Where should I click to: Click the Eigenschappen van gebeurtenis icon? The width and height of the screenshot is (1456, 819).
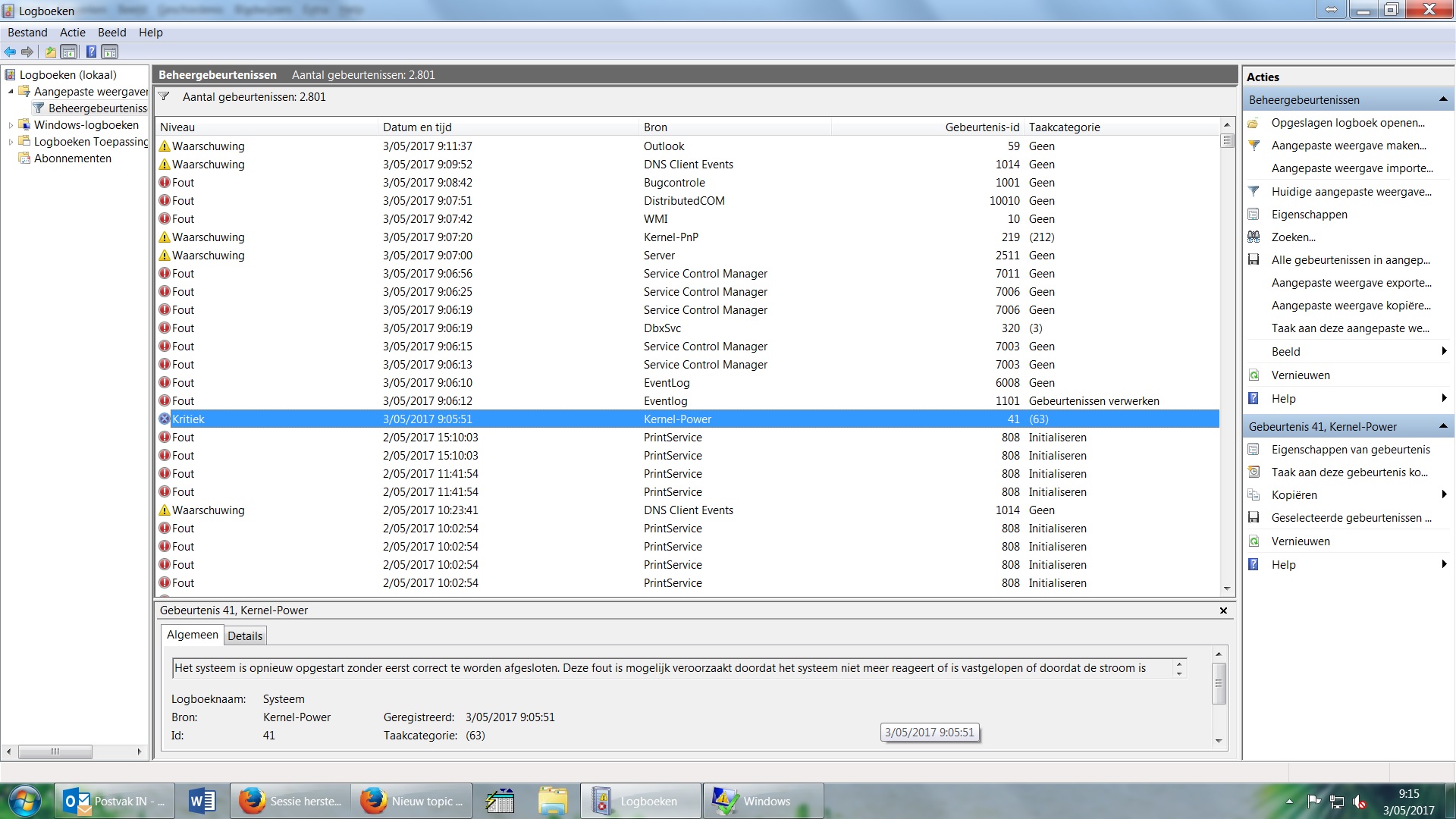pyautogui.click(x=1254, y=449)
